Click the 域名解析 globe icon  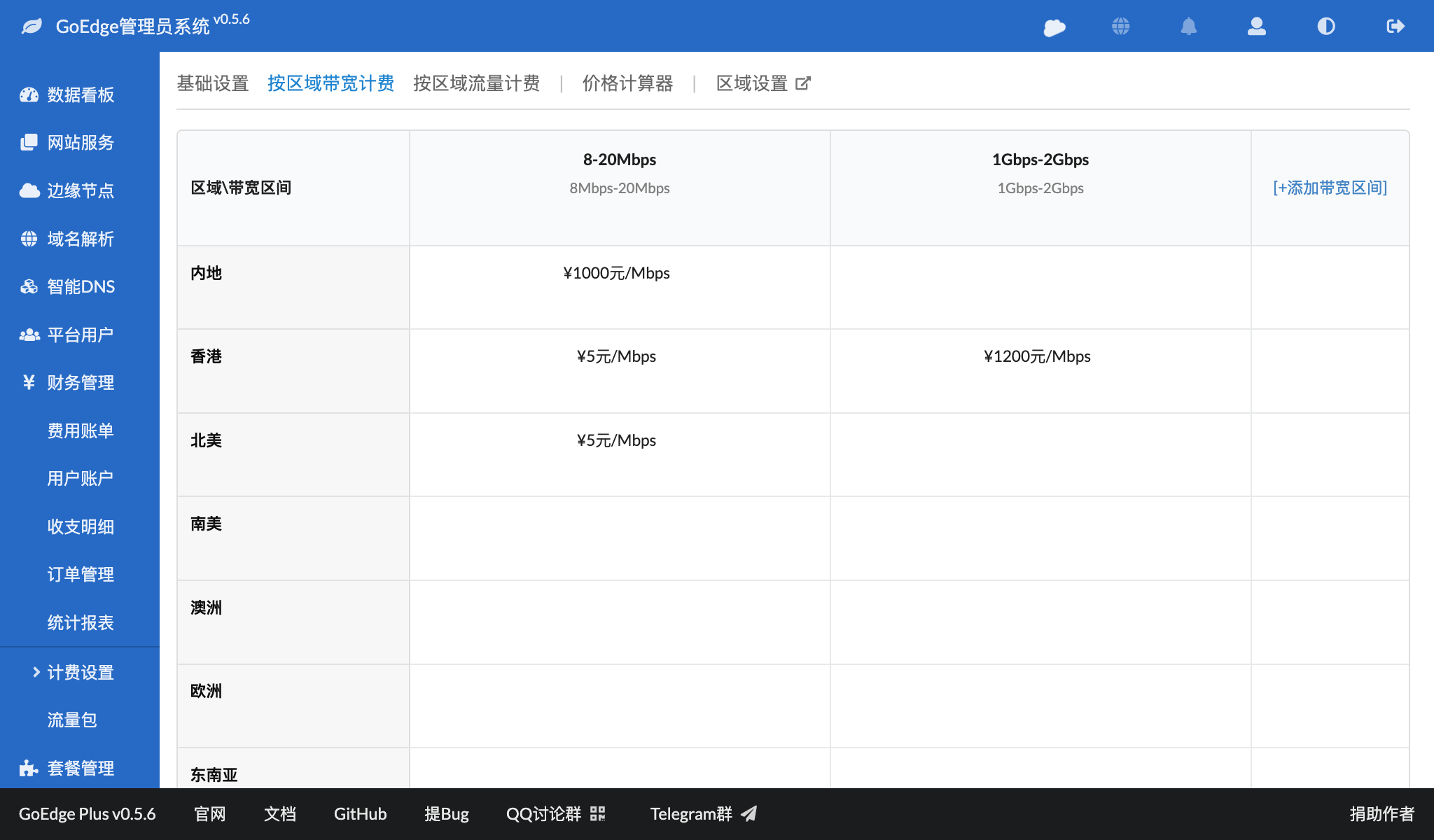(x=29, y=239)
